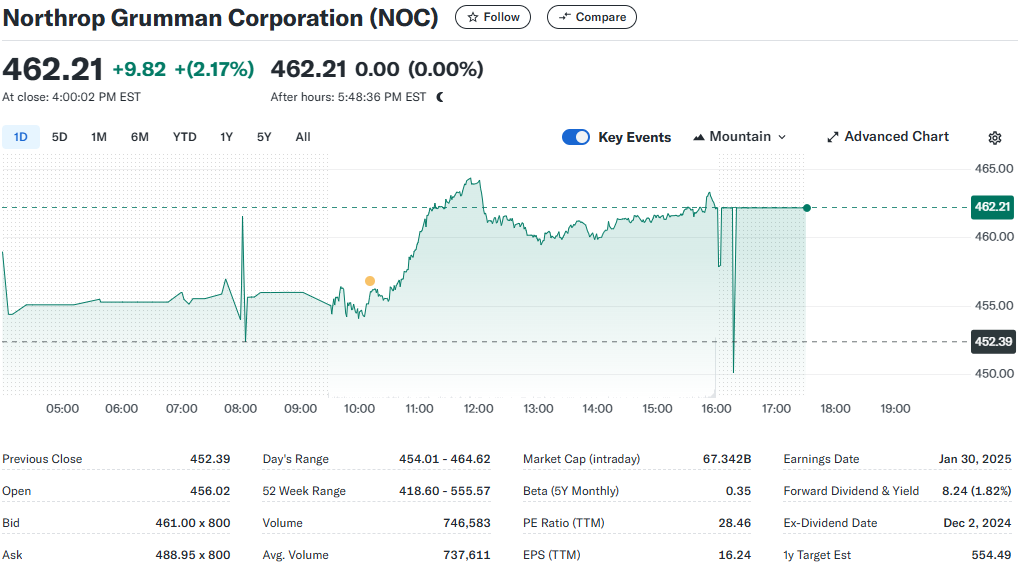Select the 5Y range tab
Image resolution: width=1019 pixels, height=573 pixels.
264,137
